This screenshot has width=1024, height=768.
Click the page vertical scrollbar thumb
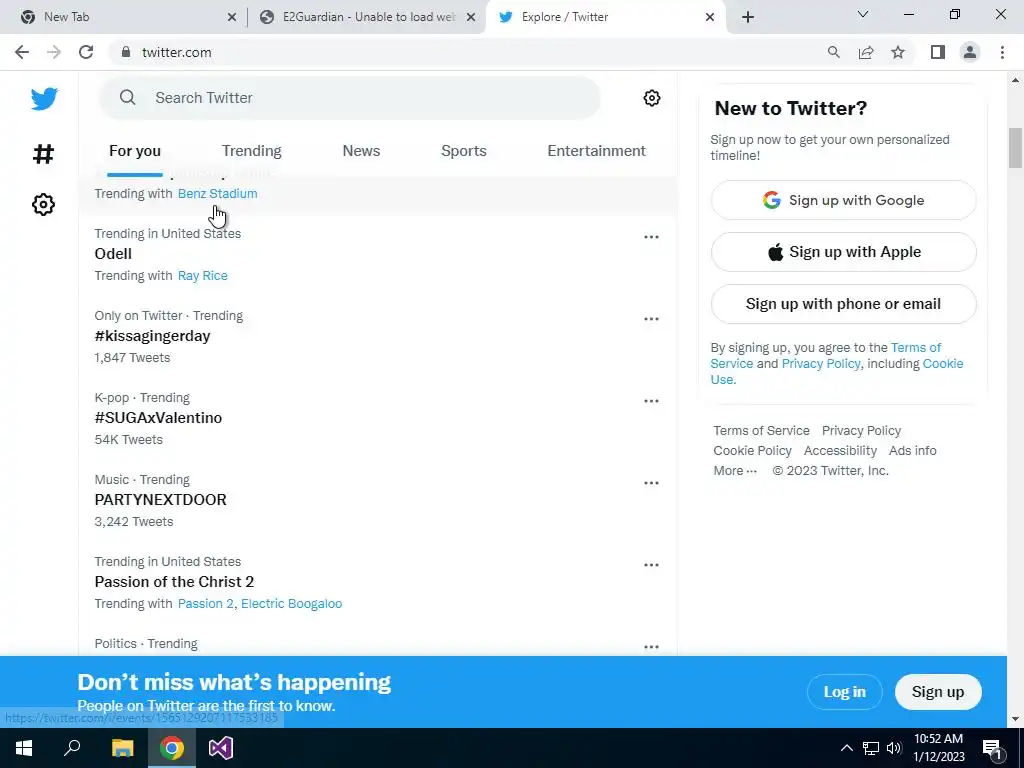1015,148
